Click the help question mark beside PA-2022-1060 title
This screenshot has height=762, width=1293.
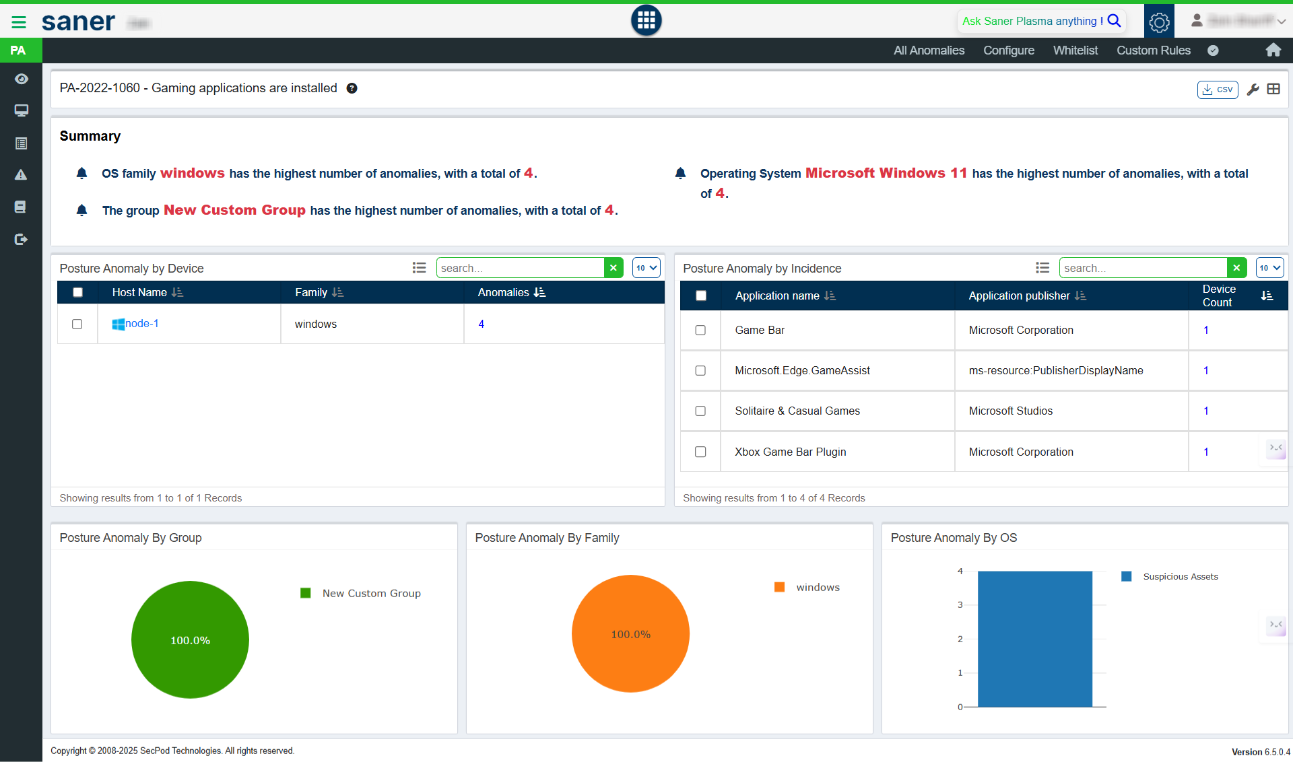[352, 88]
